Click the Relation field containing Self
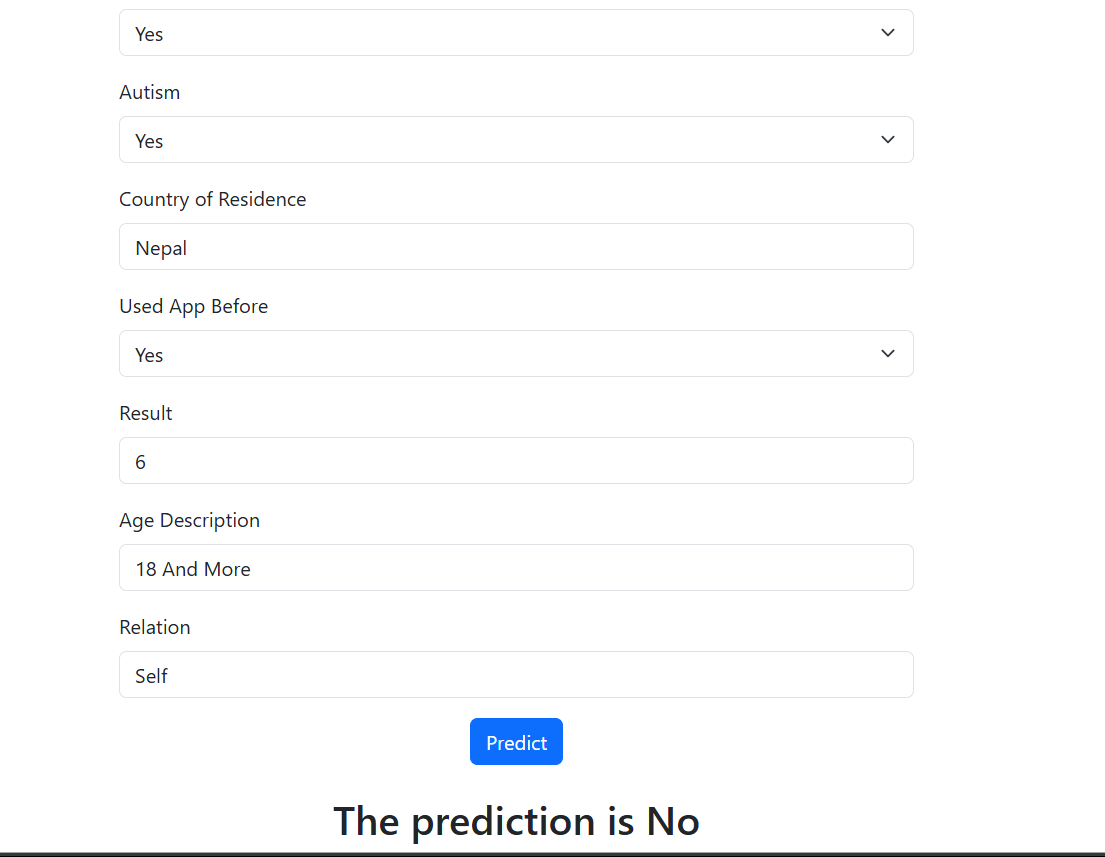This screenshot has height=857, width=1105. [516, 674]
